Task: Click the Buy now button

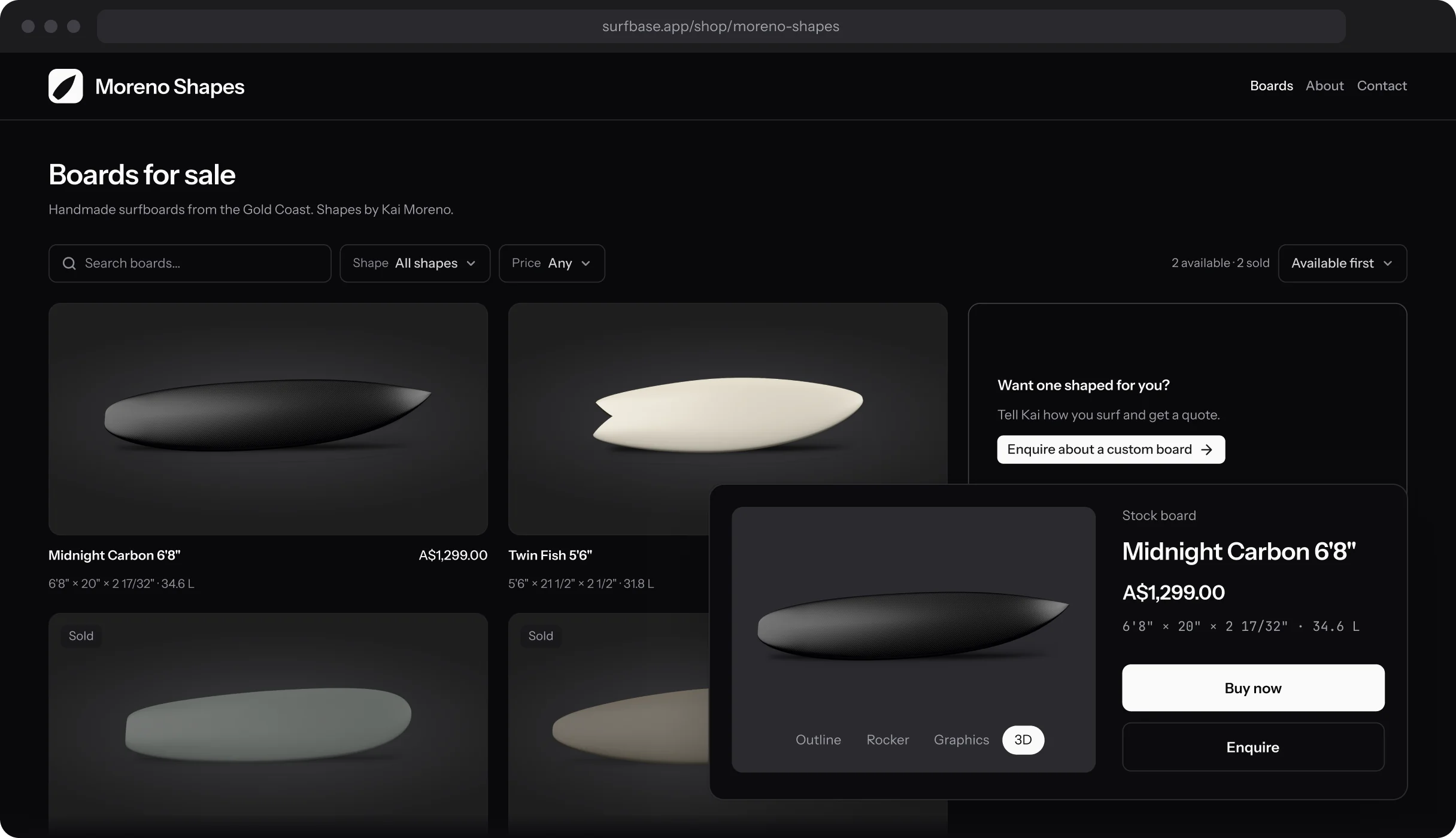Action: point(1253,688)
